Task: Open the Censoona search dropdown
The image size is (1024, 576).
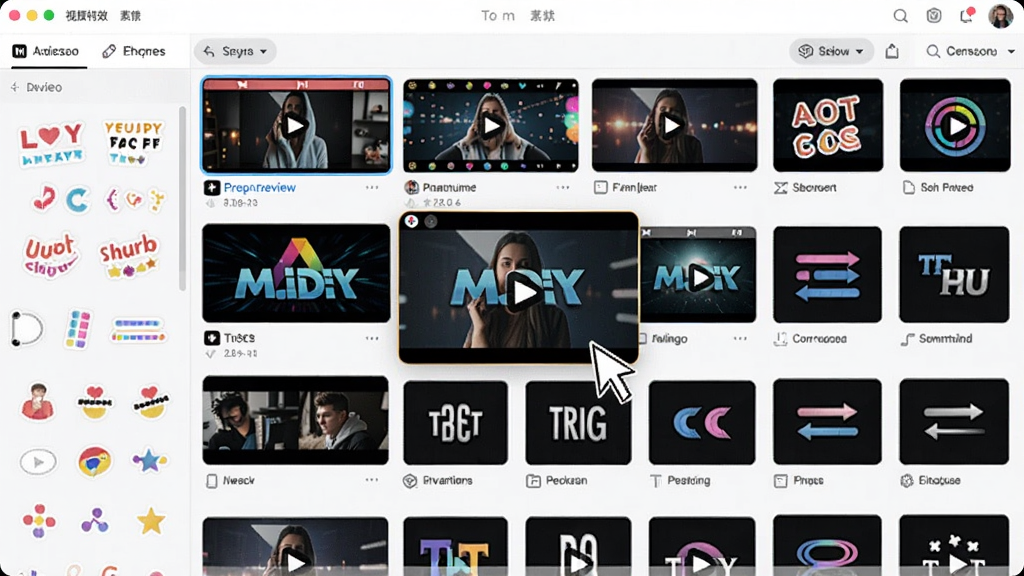Action: pos(970,51)
